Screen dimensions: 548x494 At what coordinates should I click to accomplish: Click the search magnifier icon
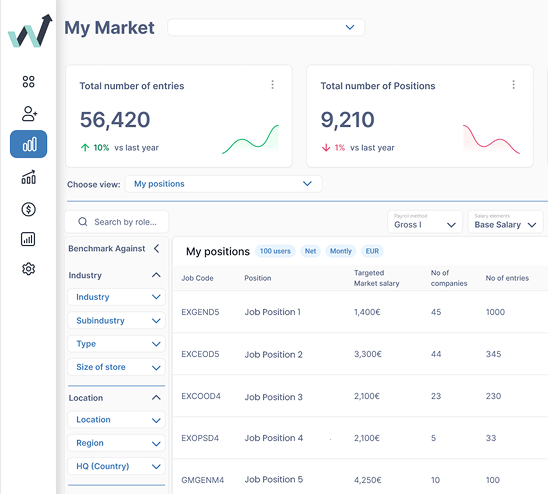click(x=82, y=222)
